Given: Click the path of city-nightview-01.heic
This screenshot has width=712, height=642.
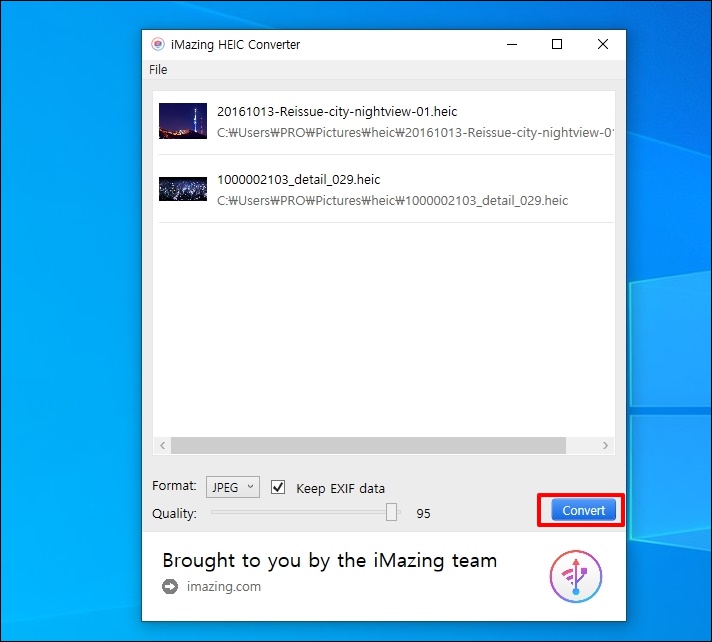Looking at the screenshot, I should click(415, 133).
